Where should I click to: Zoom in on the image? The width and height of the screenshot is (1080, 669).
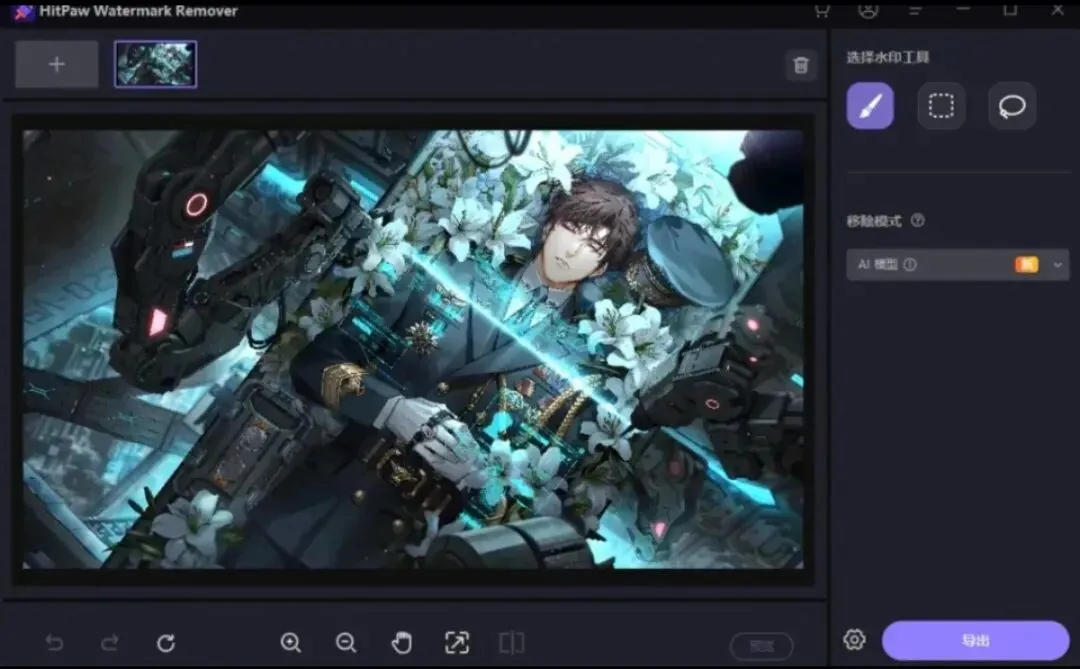point(291,643)
